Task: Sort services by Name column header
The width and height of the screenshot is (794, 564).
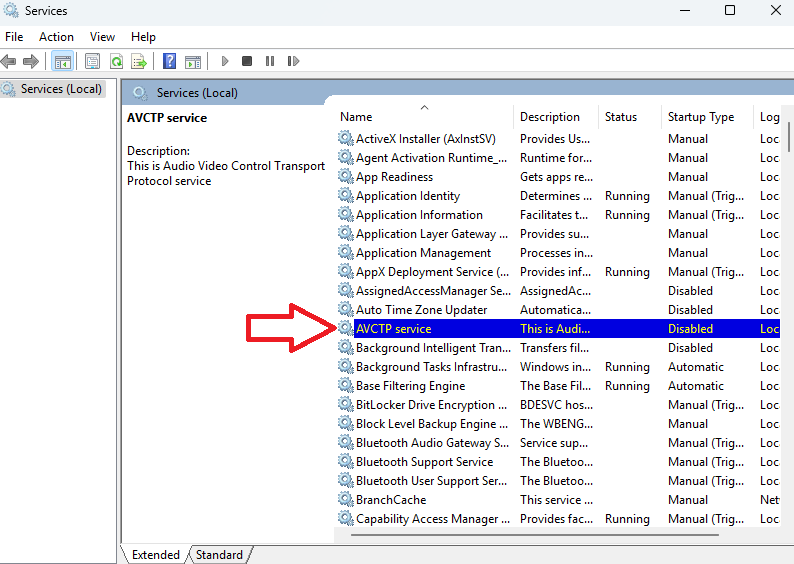Action: [356, 117]
